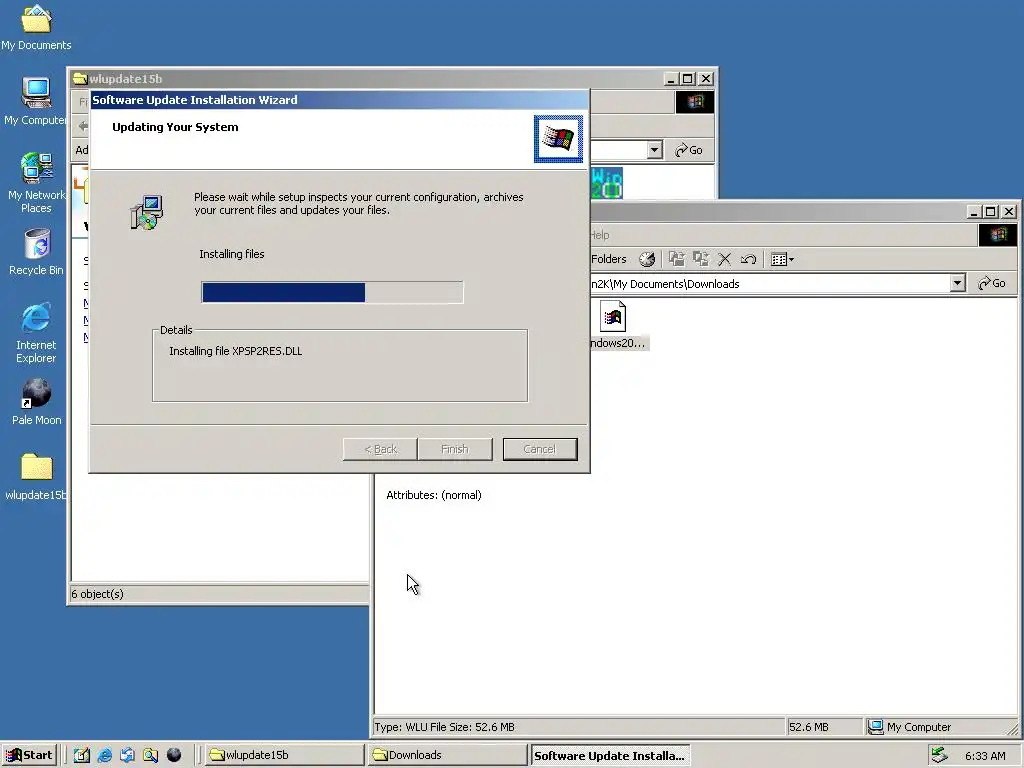
Task: Open the Start menu
Action: [29, 756]
